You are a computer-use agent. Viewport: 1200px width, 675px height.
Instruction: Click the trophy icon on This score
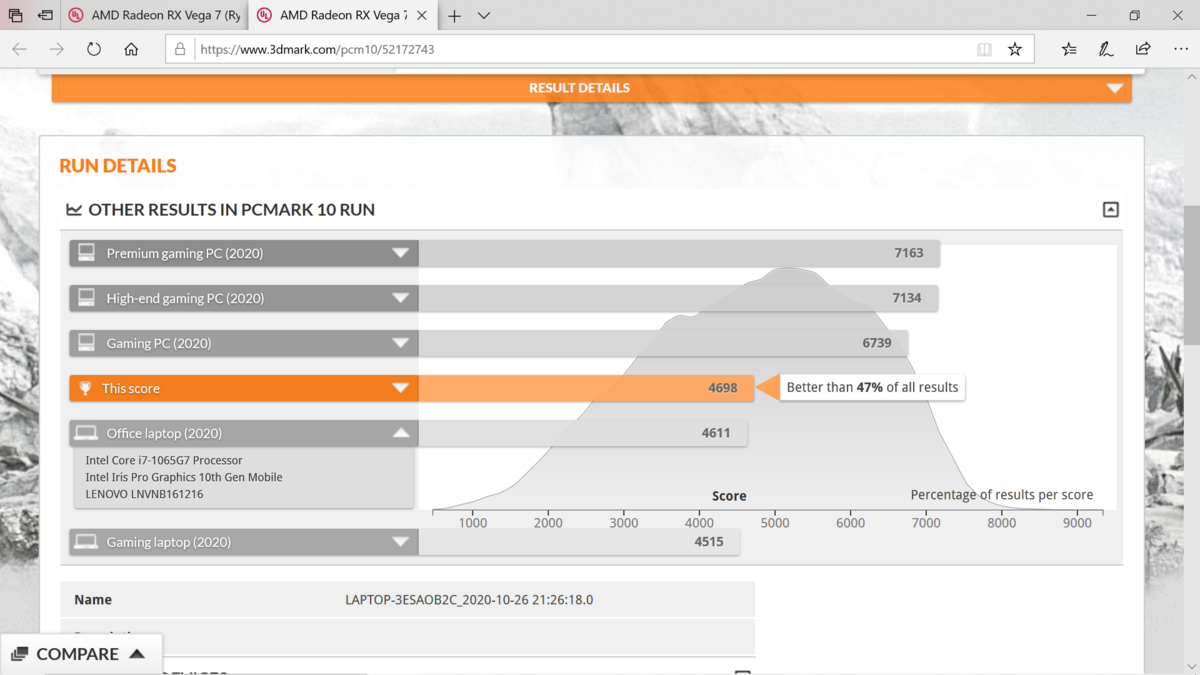(85, 388)
